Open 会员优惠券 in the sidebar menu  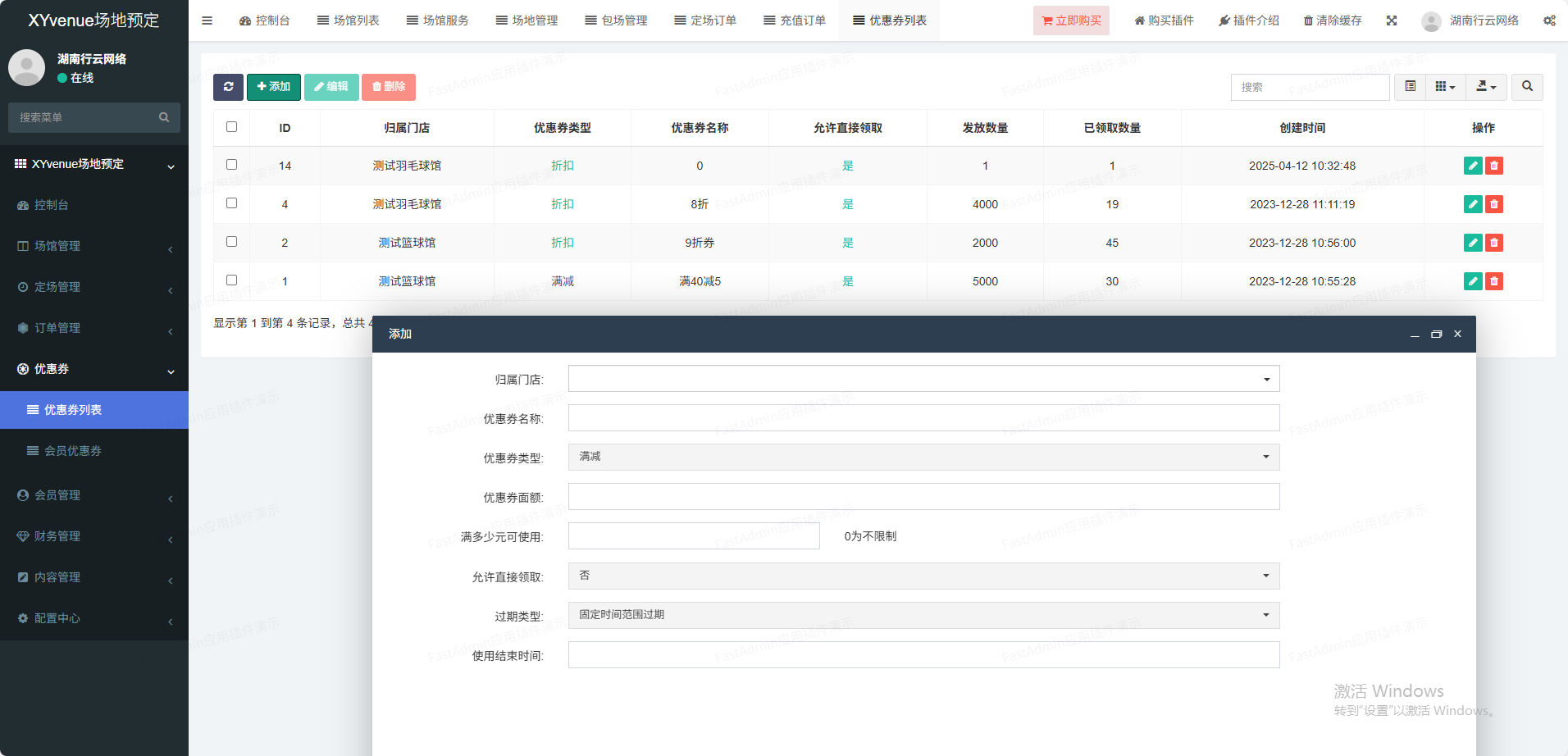pos(73,451)
